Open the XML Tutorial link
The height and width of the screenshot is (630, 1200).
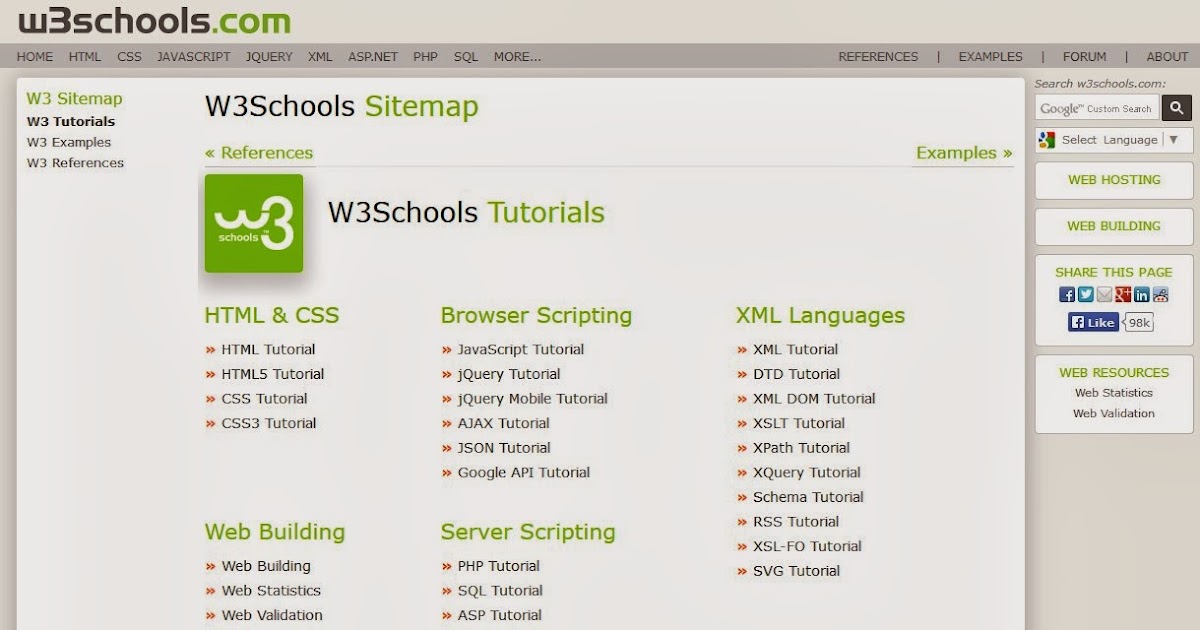[796, 350]
